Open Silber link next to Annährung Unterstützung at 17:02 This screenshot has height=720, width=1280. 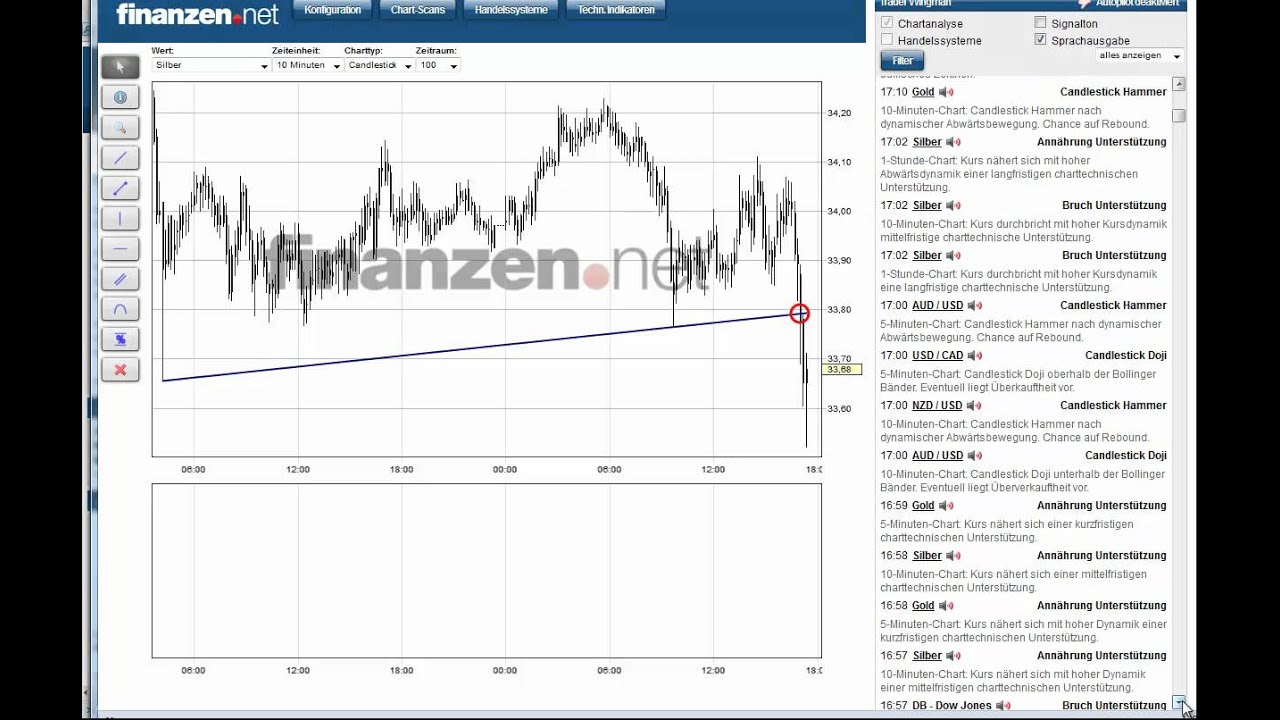(927, 142)
